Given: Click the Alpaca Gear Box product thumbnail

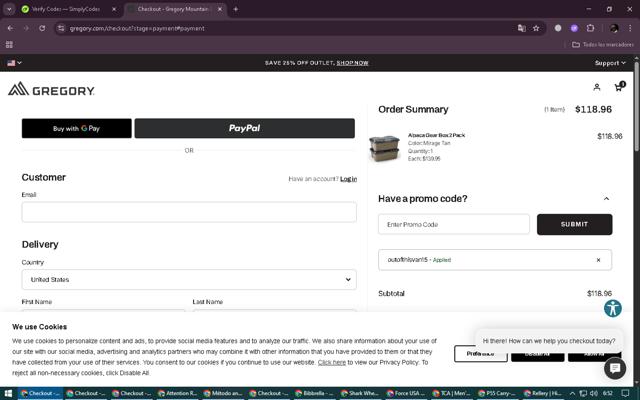Looking at the screenshot, I should [384, 148].
